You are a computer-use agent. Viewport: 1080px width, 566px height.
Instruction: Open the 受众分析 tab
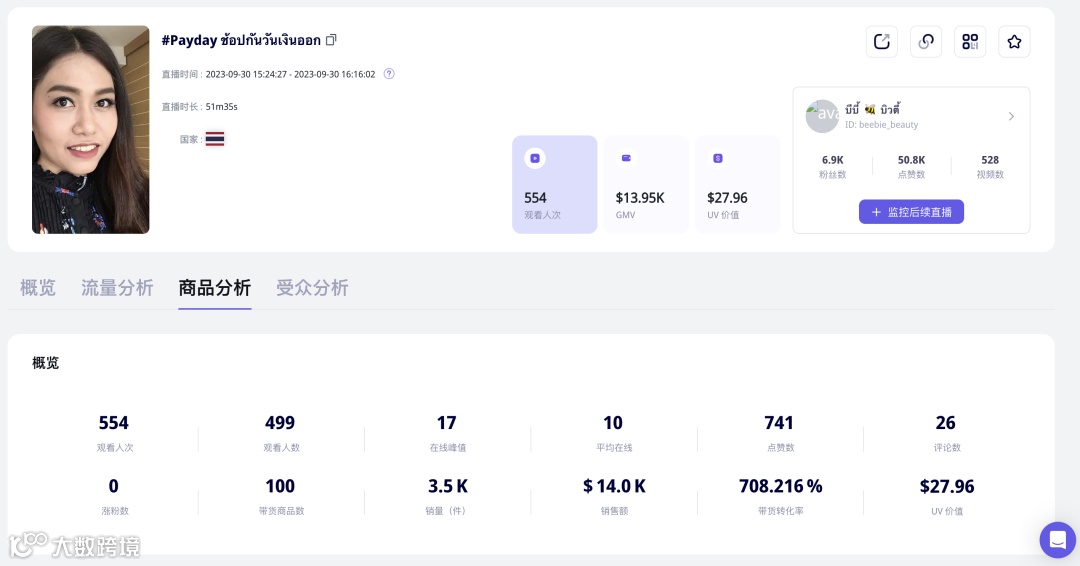coord(312,288)
